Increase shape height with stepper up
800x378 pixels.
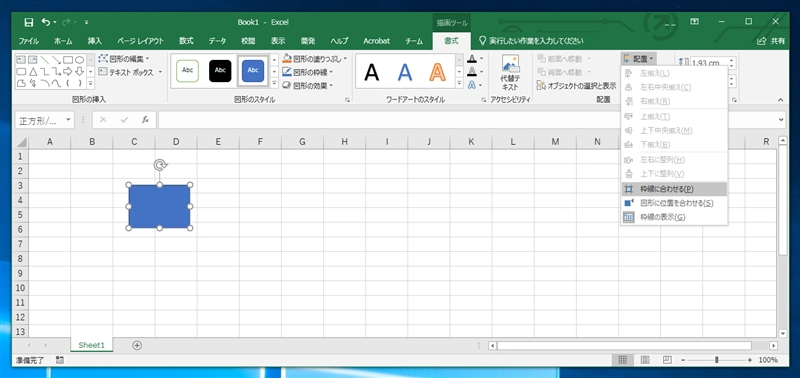[733, 60]
